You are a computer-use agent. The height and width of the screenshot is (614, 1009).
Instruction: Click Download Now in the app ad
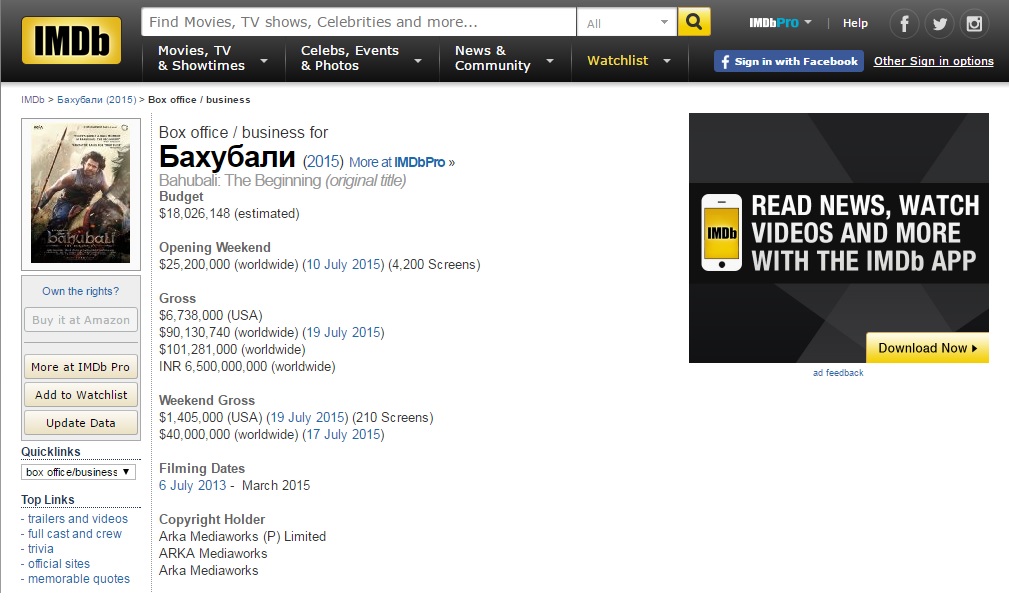pos(927,348)
